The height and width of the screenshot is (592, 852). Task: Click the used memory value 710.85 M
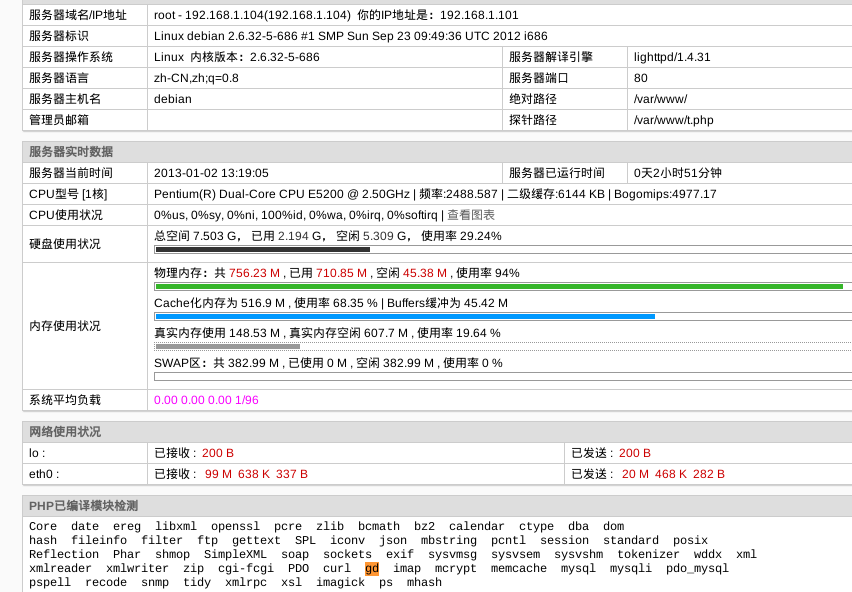341,273
